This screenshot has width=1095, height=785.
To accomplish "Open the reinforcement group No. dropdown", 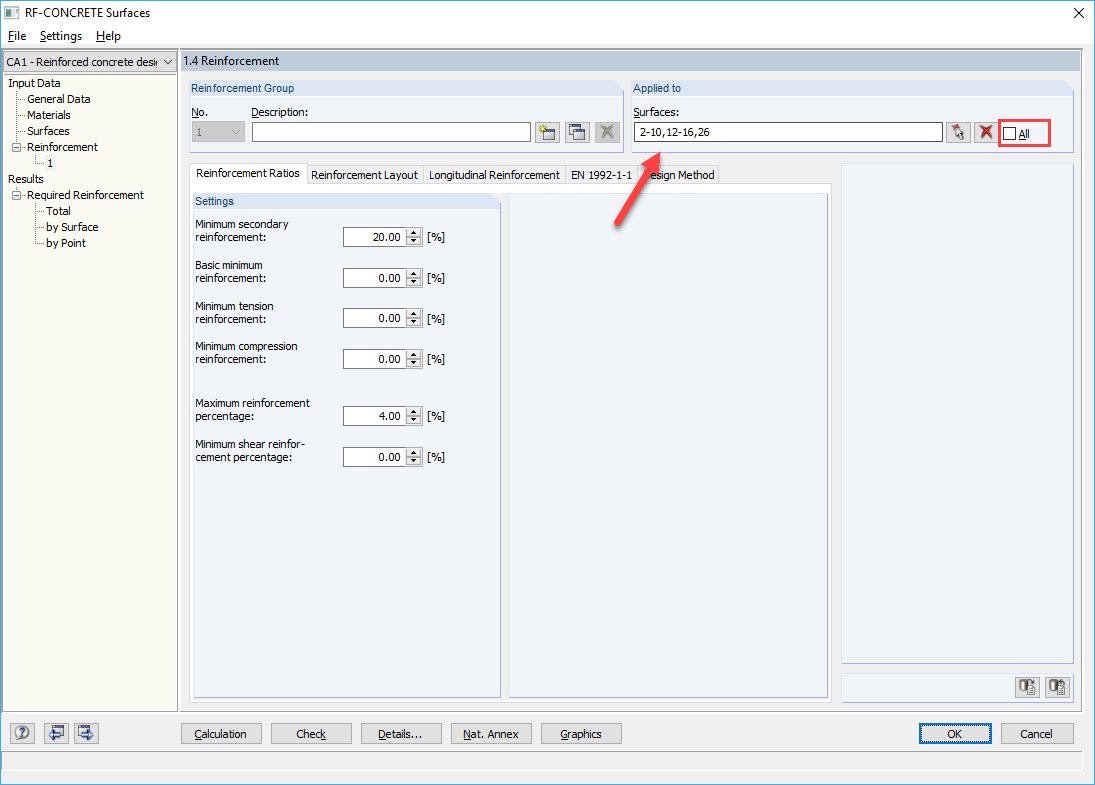I will [x=235, y=132].
